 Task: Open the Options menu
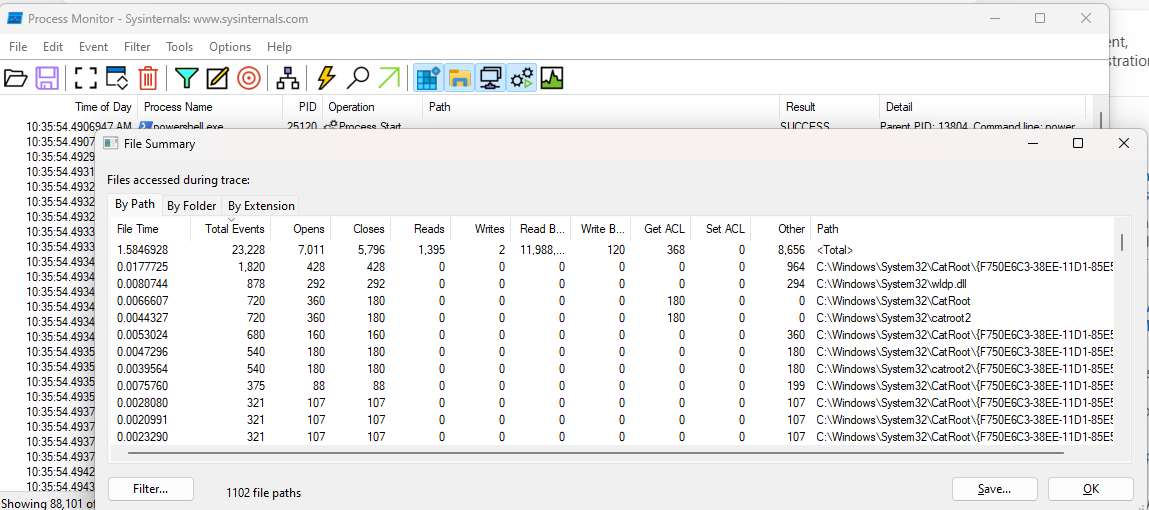tap(230, 47)
